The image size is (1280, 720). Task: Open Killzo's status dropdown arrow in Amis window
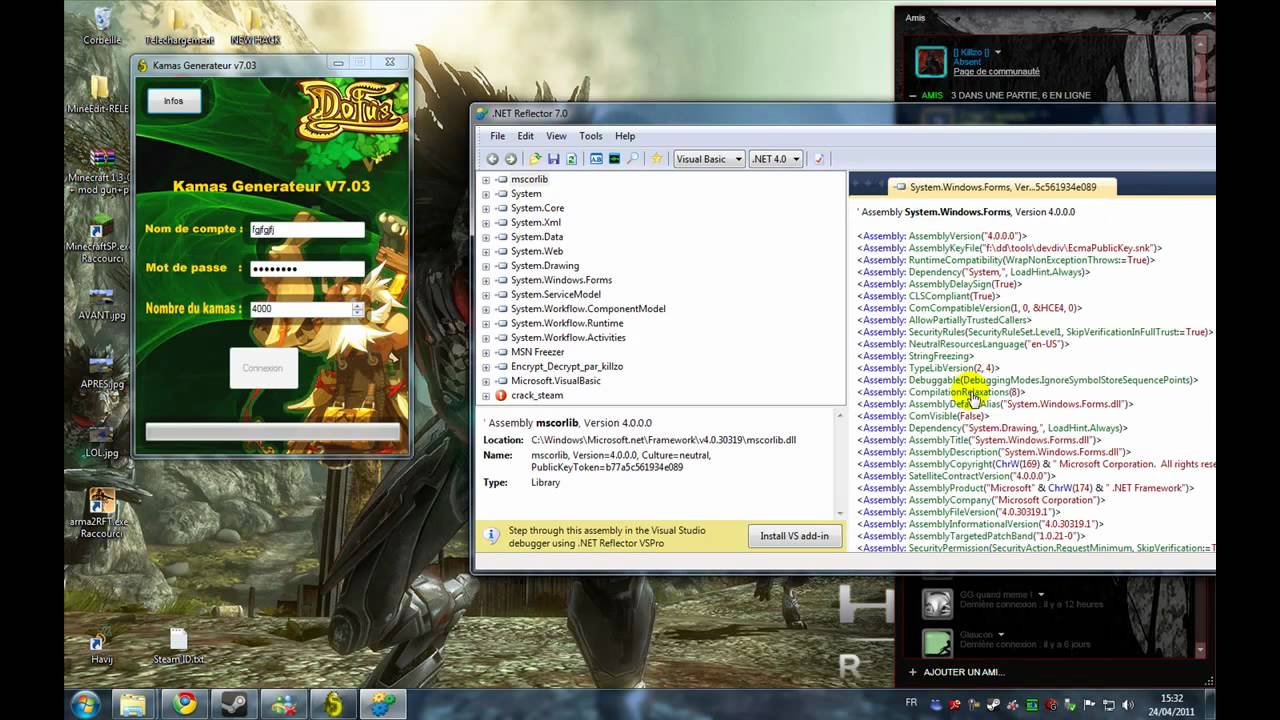[997, 52]
